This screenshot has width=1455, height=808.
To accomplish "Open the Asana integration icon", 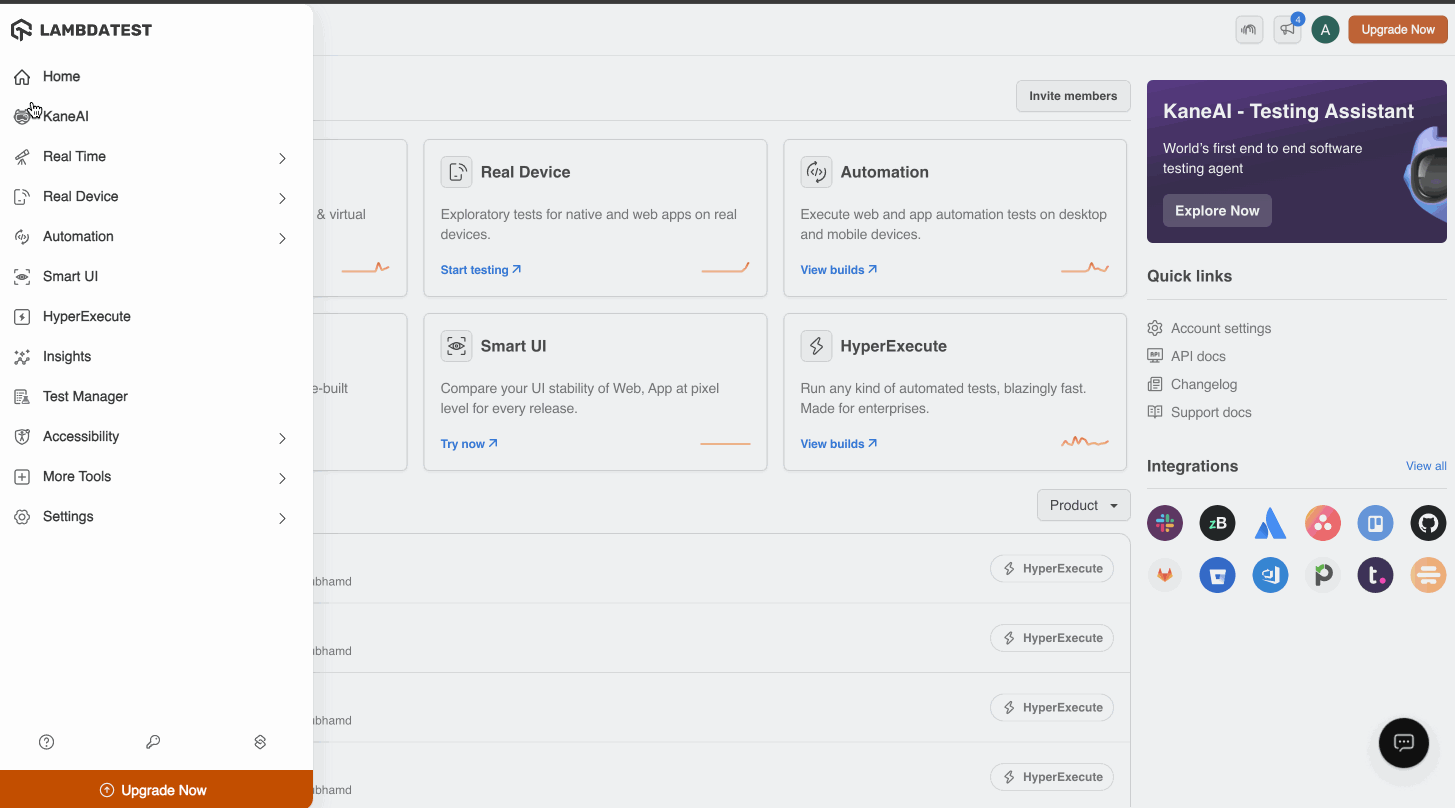I will 1323,523.
